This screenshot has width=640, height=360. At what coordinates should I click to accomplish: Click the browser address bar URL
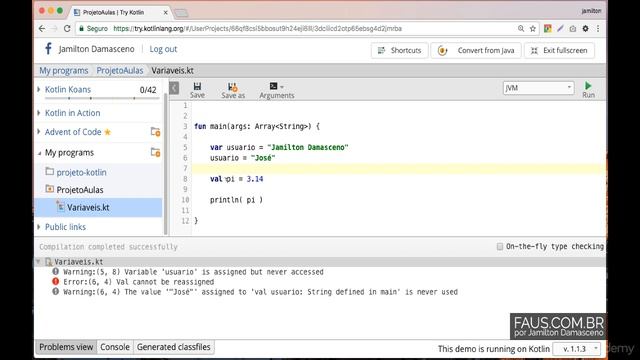pyautogui.click(x=257, y=29)
